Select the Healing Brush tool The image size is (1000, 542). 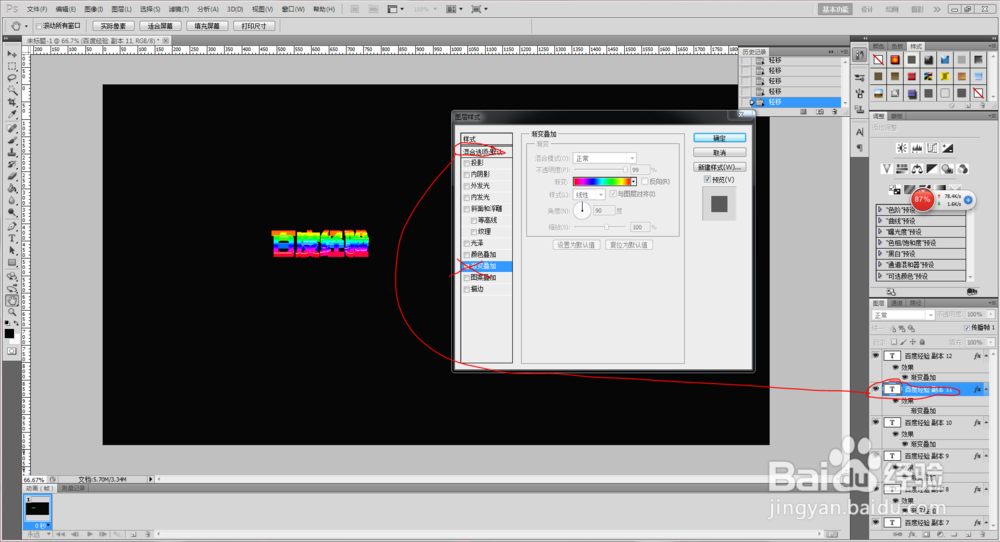(x=12, y=129)
